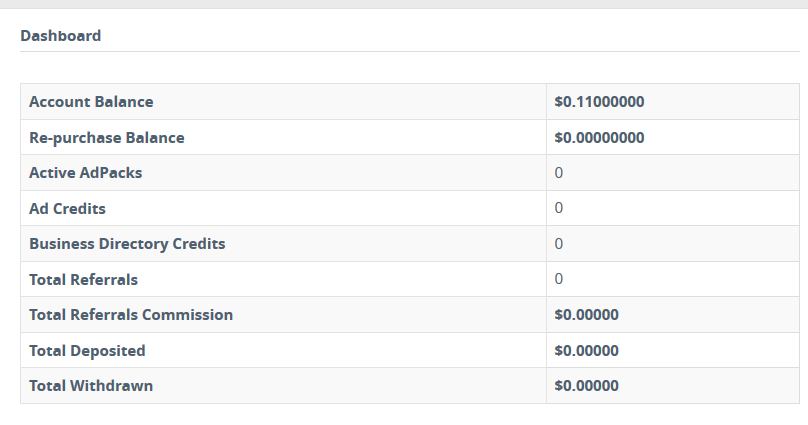Select the Total Referrals label
The height and width of the screenshot is (425, 808).
tap(84, 279)
